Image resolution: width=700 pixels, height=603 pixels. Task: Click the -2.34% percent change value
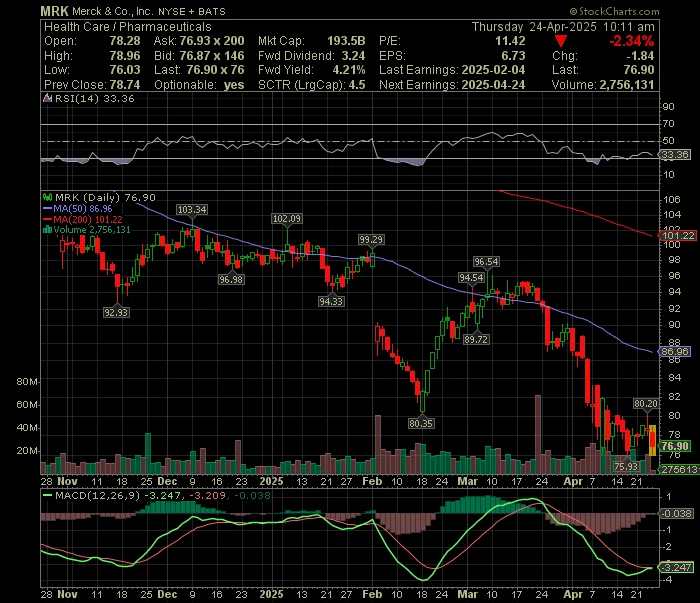click(632, 41)
